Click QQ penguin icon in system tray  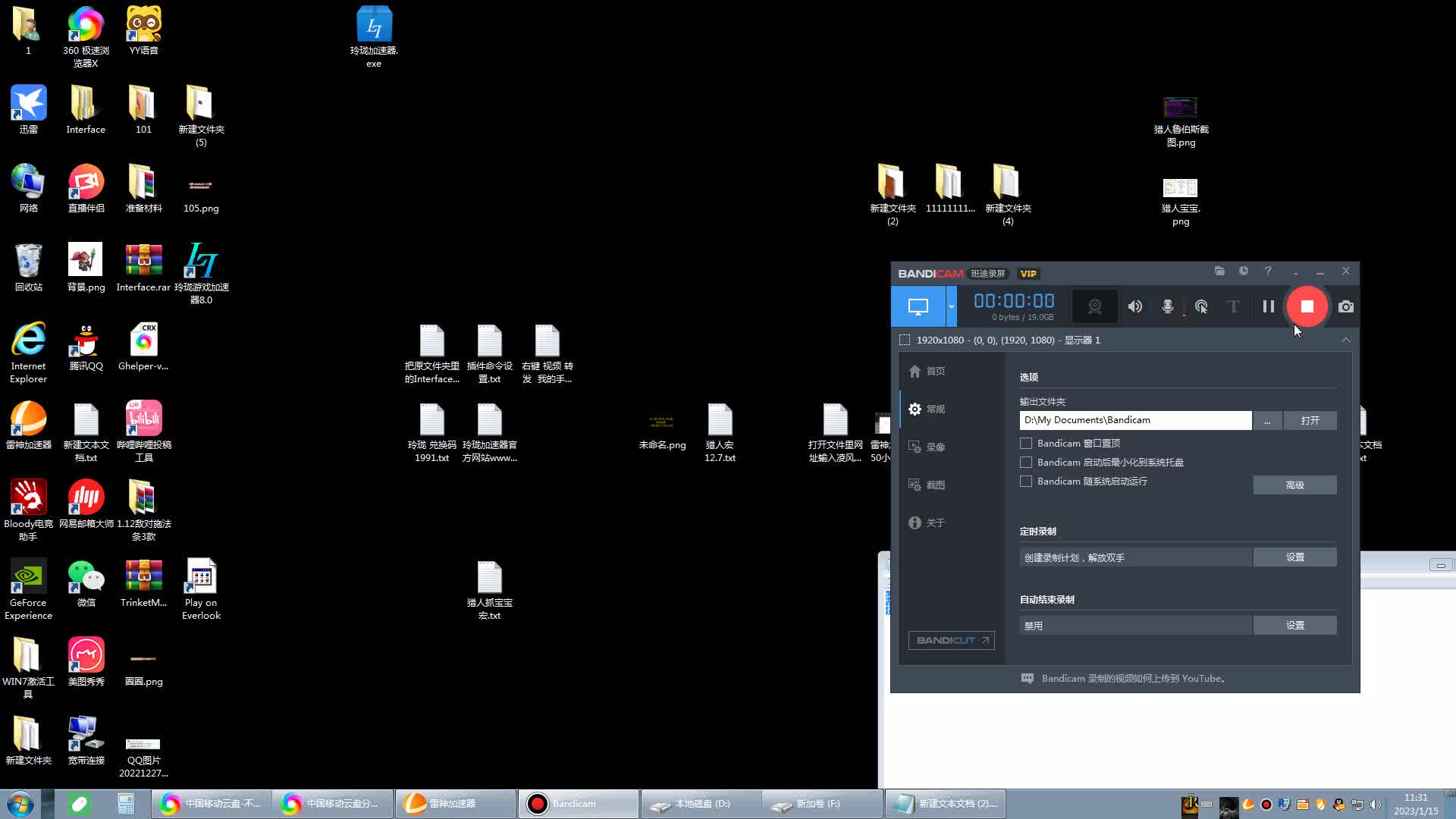[x=1339, y=805]
